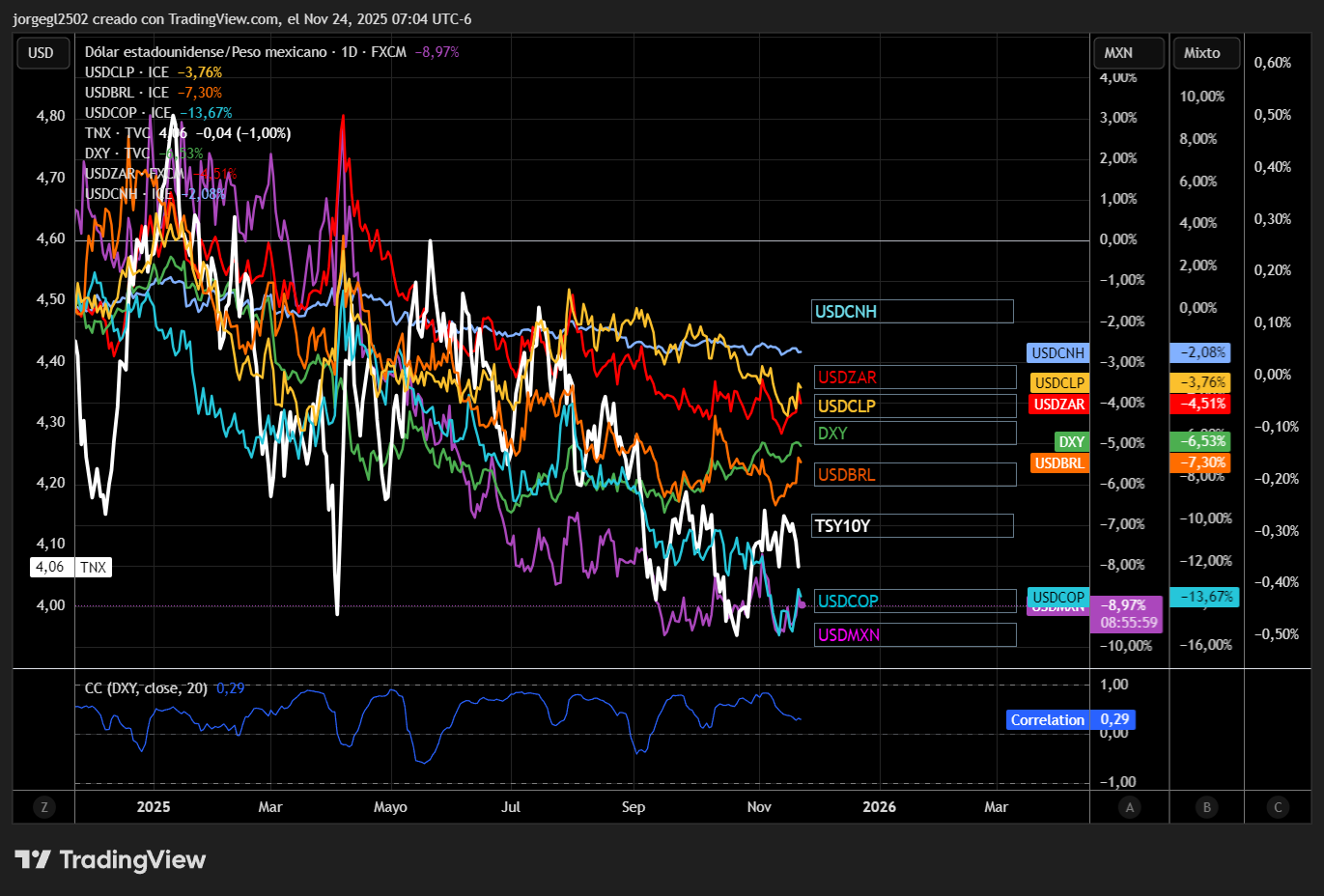Click the blue USDCNH price scale tag
The width and height of the screenshot is (1324, 896).
[1058, 353]
